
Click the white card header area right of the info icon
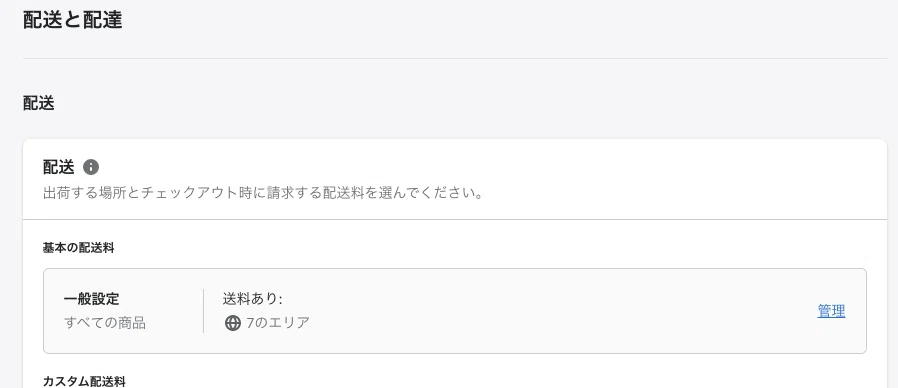point(493,167)
